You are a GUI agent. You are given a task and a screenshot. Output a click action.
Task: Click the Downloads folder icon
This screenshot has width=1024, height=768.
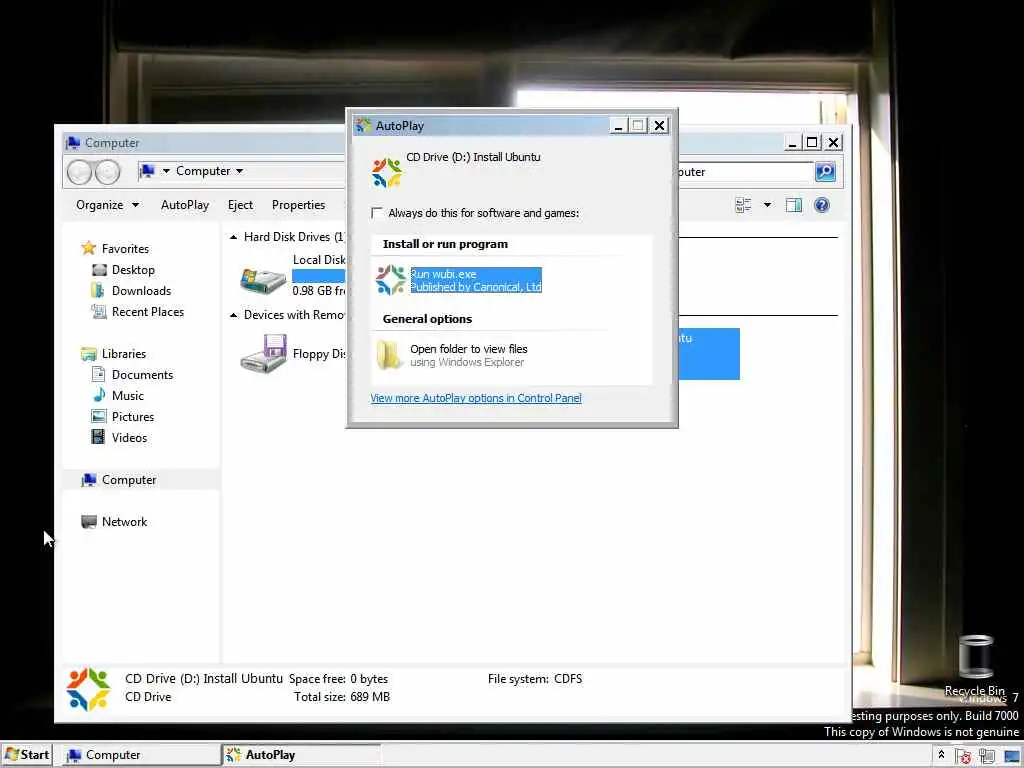[98, 291]
